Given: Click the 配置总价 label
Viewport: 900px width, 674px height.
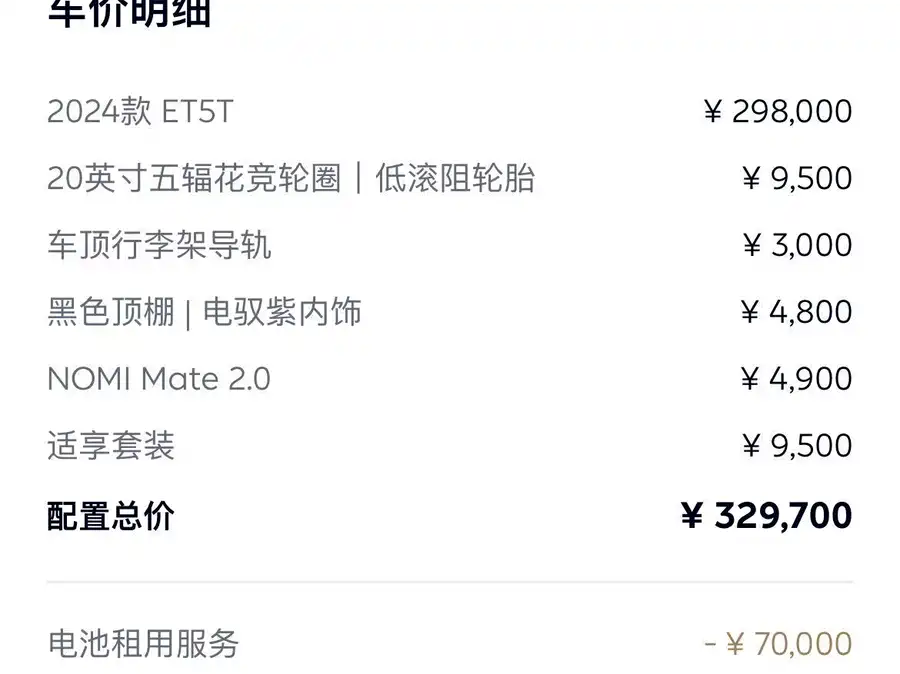Looking at the screenshot, I should pos(111,516).
